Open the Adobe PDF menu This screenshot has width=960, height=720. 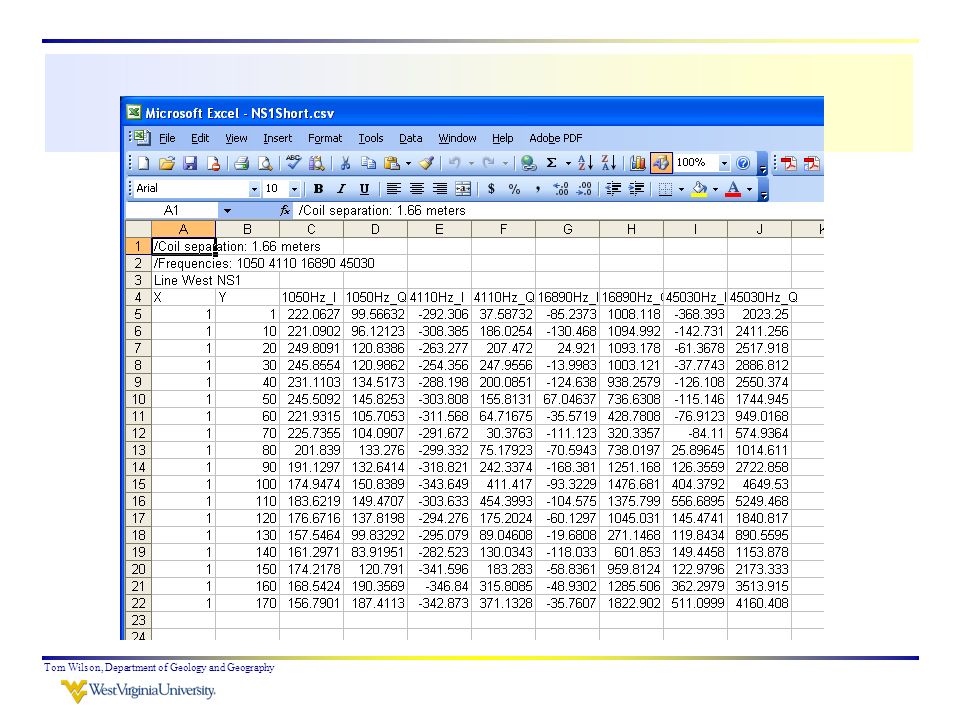point(555,138)
